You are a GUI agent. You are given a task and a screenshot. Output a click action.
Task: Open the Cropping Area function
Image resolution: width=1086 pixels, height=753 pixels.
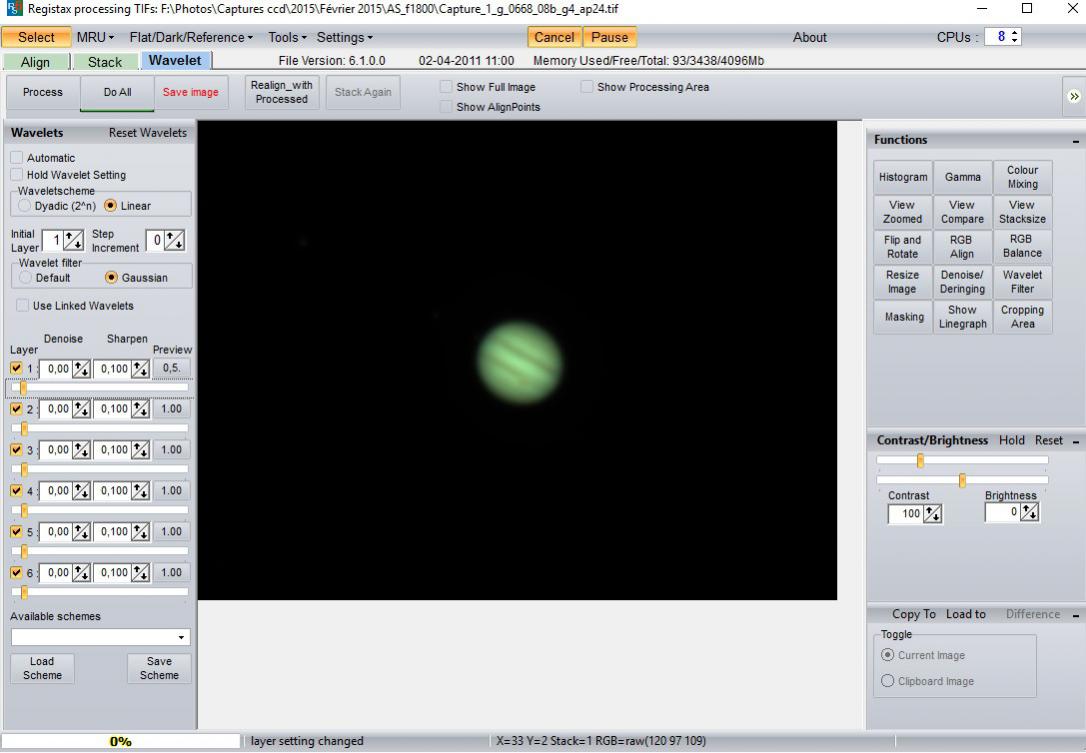[1022, 317]
